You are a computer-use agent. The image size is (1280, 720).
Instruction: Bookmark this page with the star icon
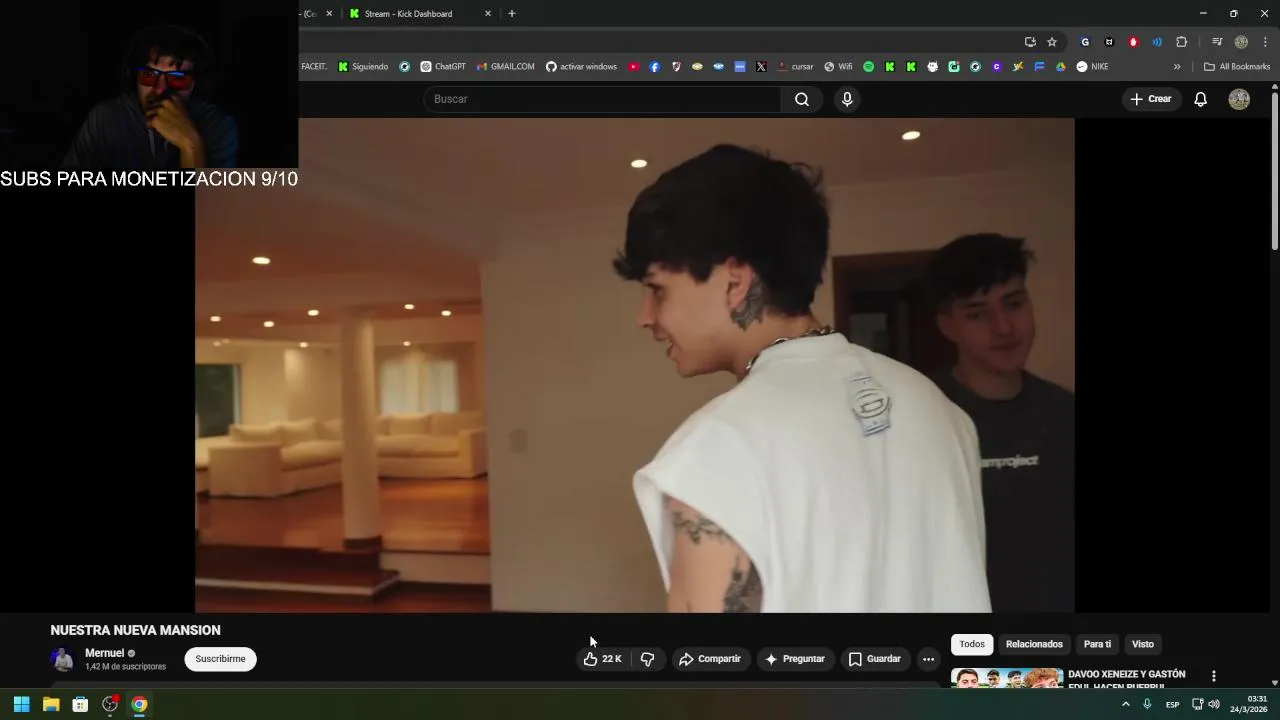click(1052, 42)
